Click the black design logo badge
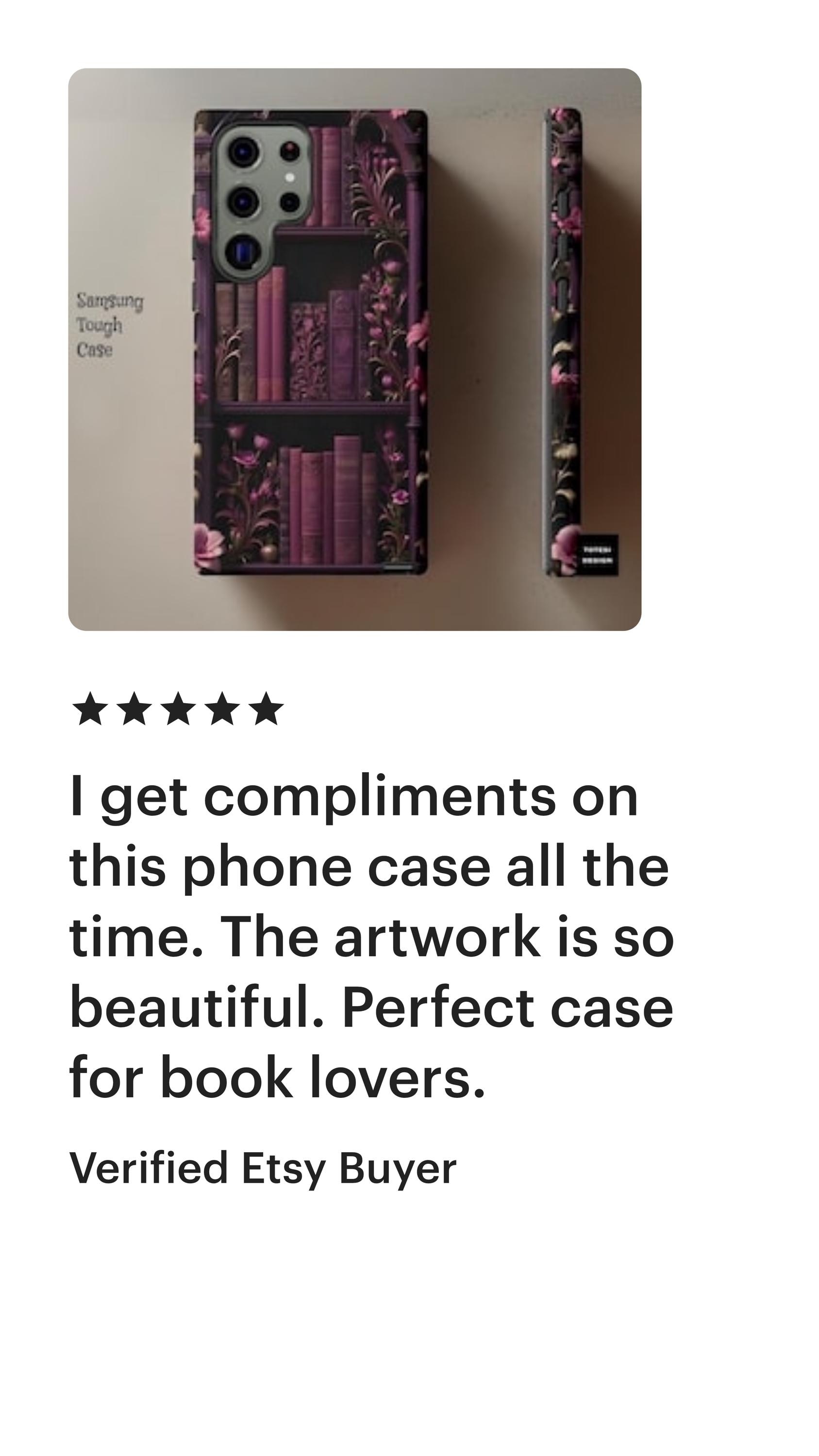 [597, 555]
